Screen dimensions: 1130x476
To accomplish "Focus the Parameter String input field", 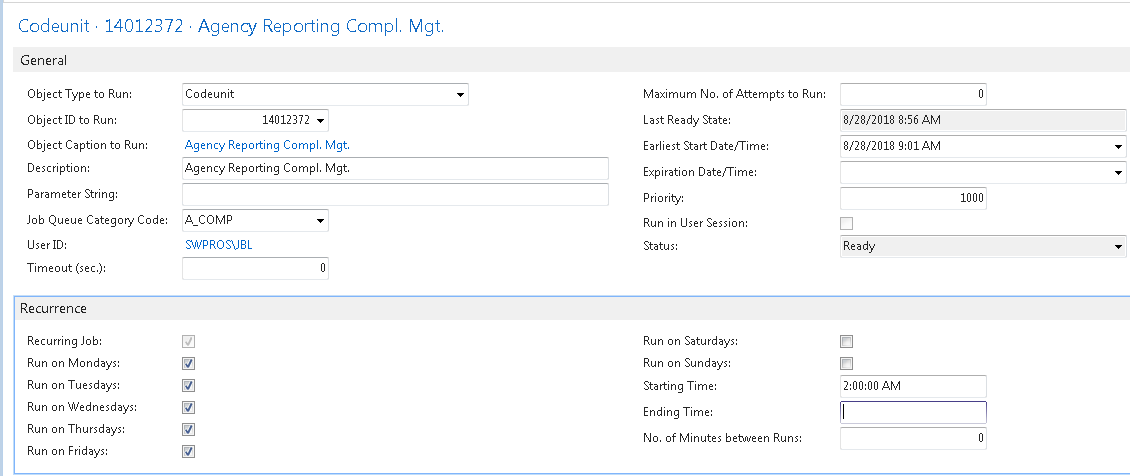I will tap(396, 194).
